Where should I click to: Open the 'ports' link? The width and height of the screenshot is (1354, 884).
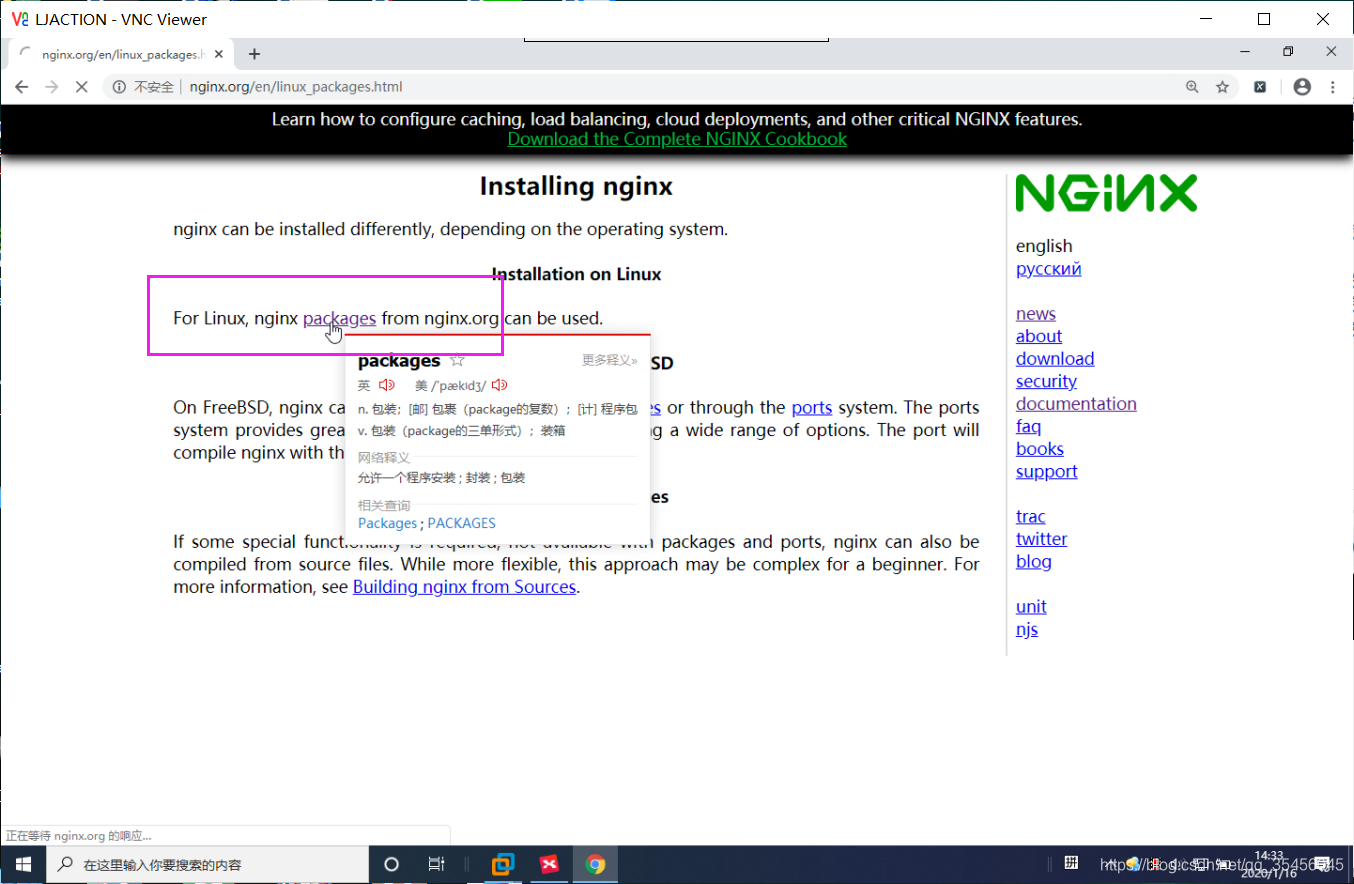812,407
